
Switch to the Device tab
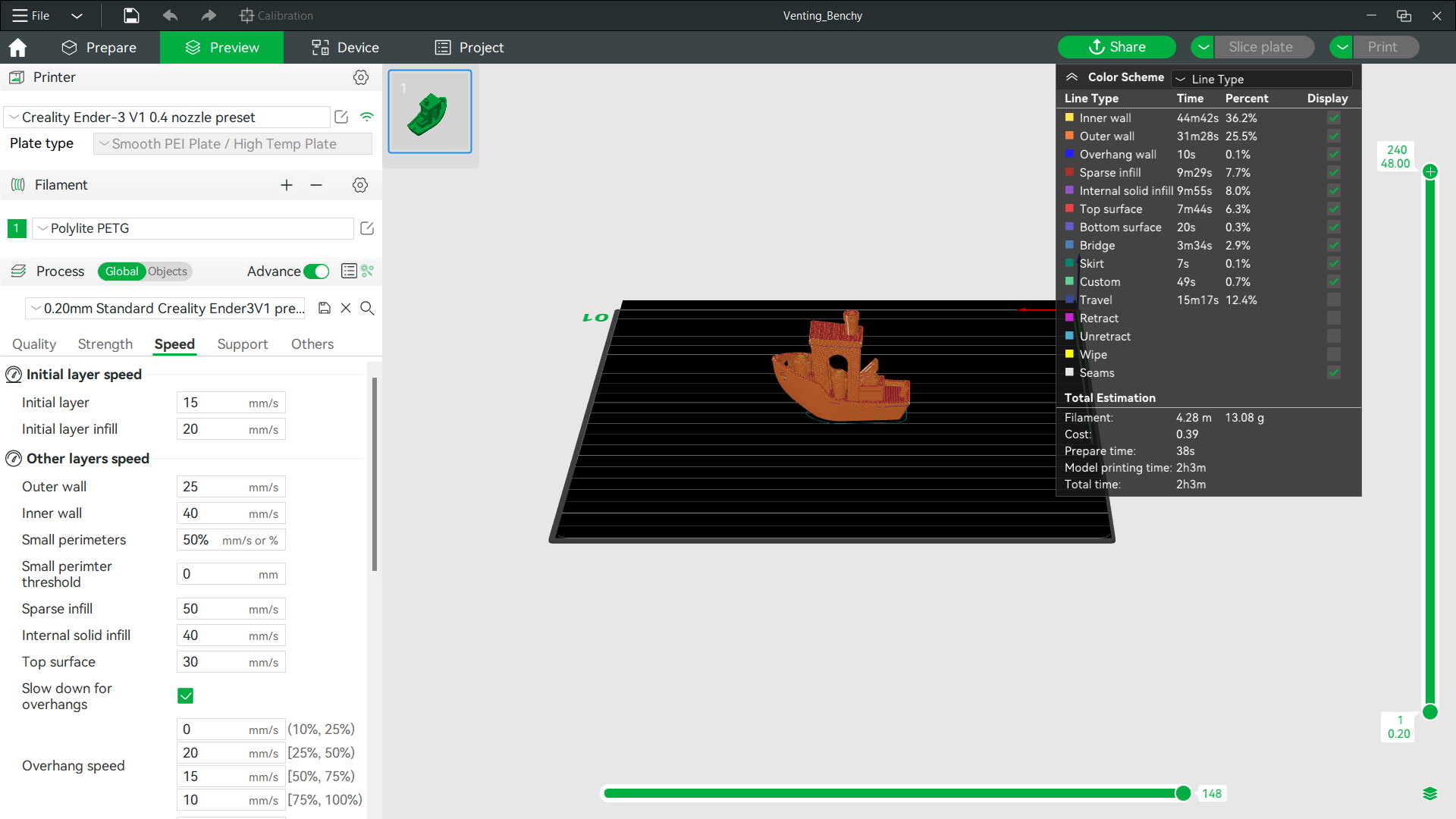345,48
